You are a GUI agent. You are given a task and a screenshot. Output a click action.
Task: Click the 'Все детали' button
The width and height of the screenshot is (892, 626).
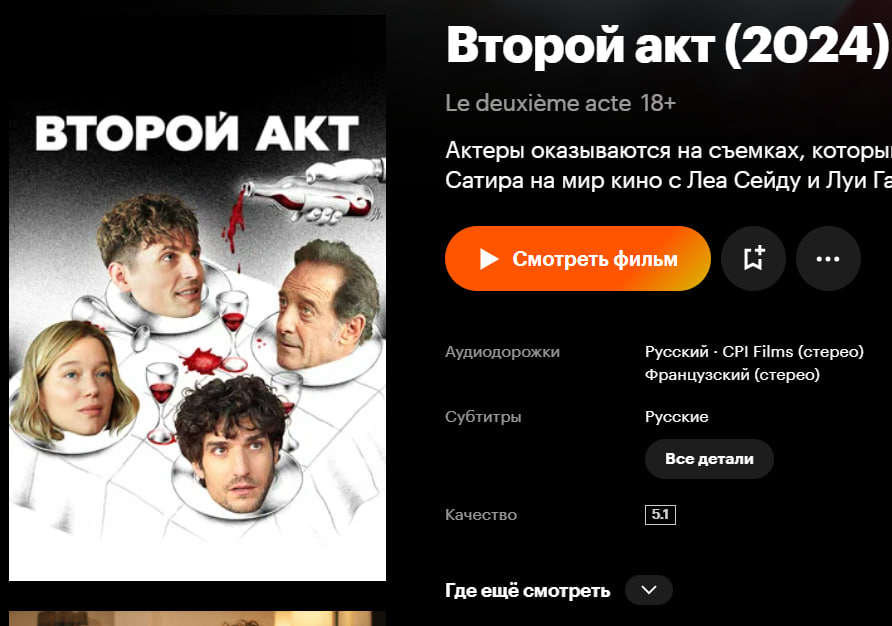pos(709,459)
